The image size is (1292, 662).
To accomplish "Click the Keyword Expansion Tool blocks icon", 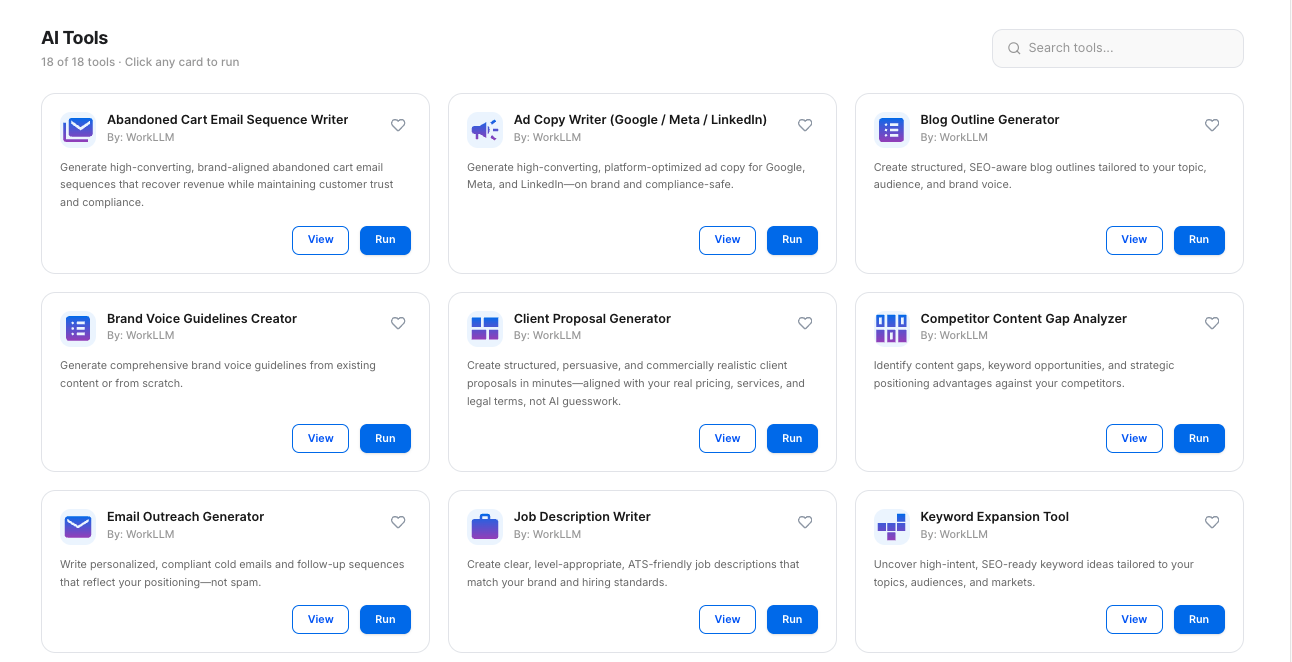I will [891, 526].
